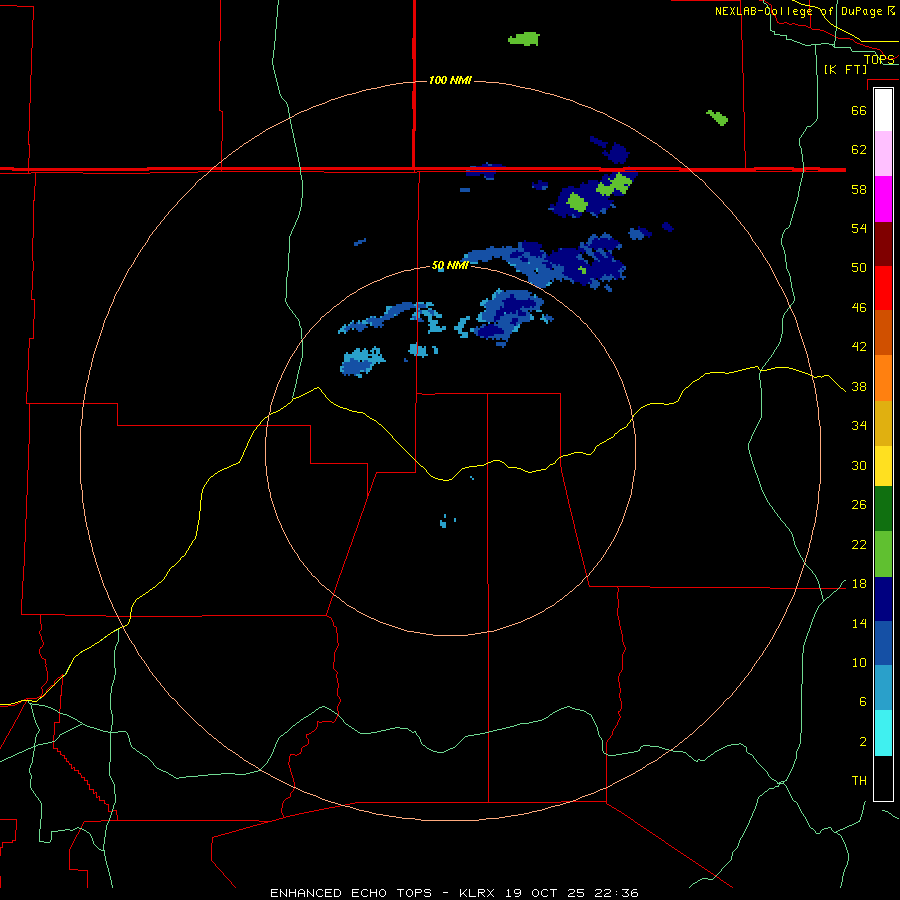Select the 2 legend value
Viewport: 900px width, 900px height.
(863, 742)
